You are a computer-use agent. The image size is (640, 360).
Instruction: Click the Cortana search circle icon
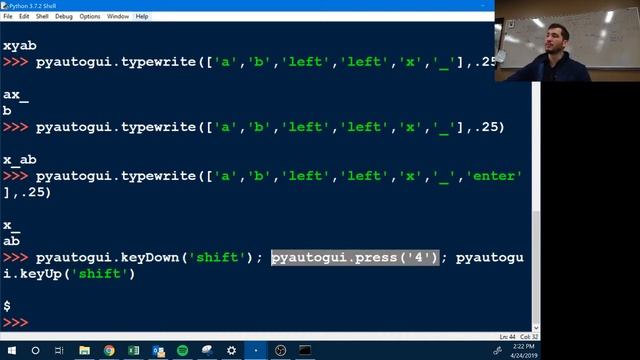[x=36, y=351]
